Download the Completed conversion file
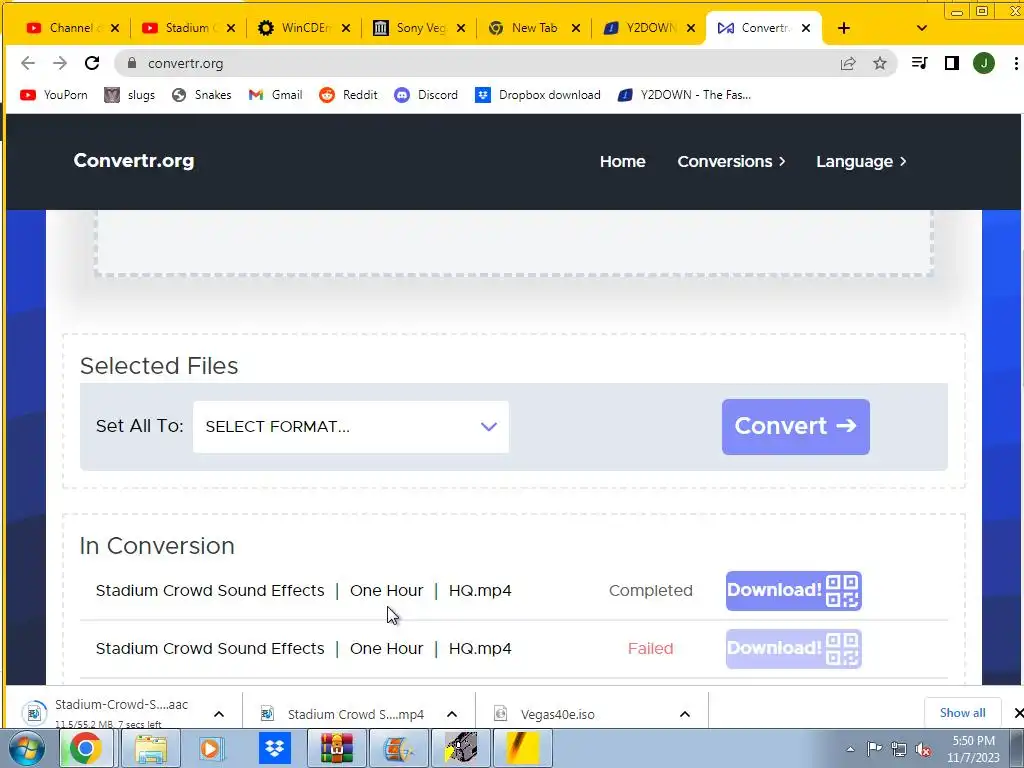The height and width of the screenshot is (768, 1024). [793, 590]
